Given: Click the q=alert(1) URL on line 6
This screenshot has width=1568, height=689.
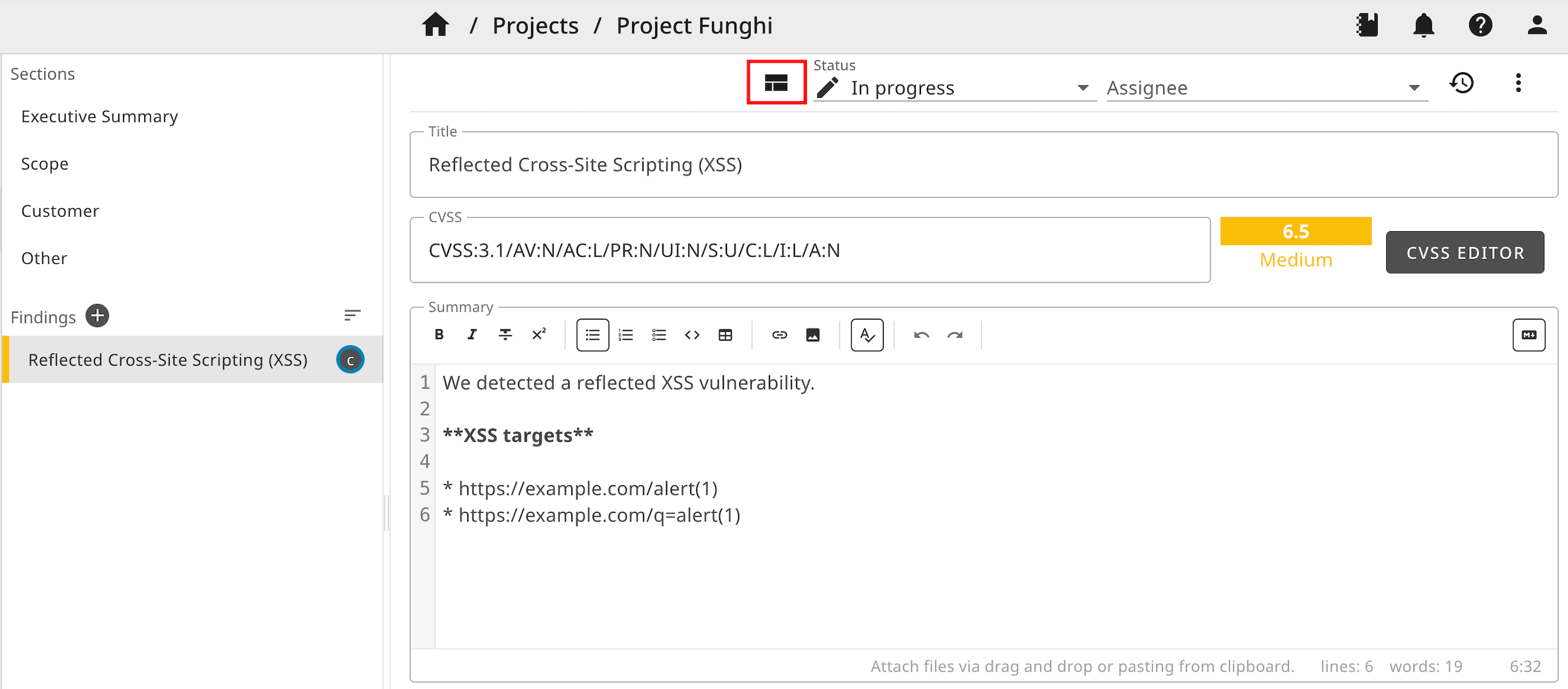Looking at the screenshot, I should pos(599,515).
